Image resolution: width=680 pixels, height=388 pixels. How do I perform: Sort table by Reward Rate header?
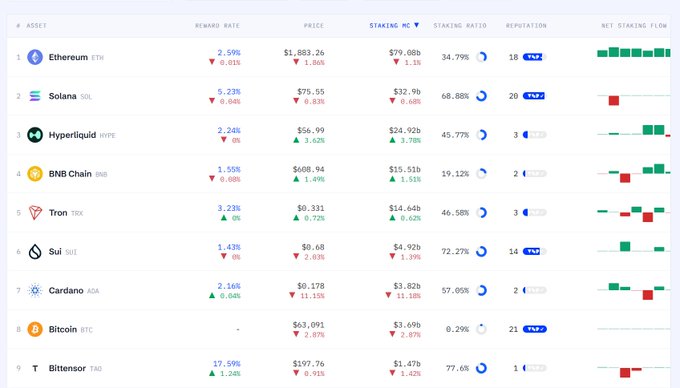point(217,26)
